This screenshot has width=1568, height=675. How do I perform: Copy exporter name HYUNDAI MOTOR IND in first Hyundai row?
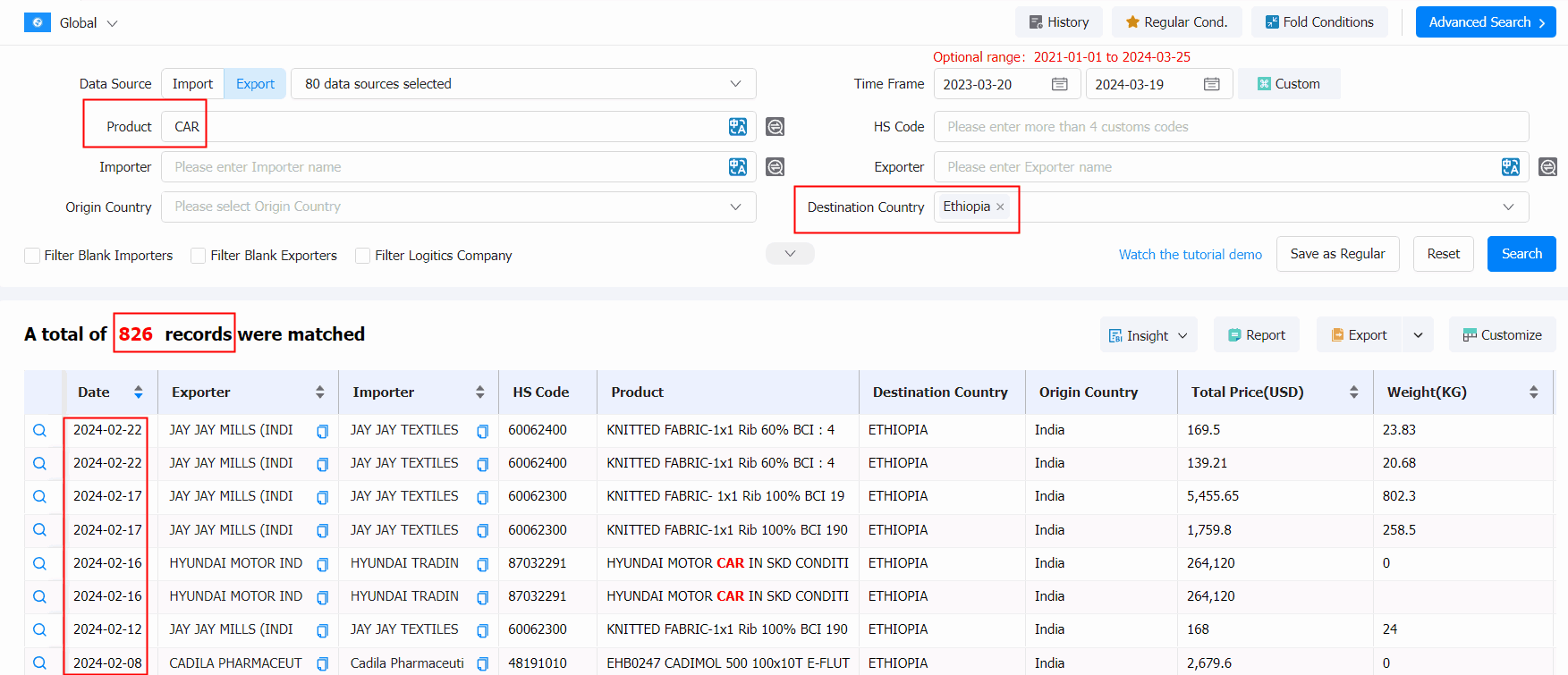pos(322,564)
